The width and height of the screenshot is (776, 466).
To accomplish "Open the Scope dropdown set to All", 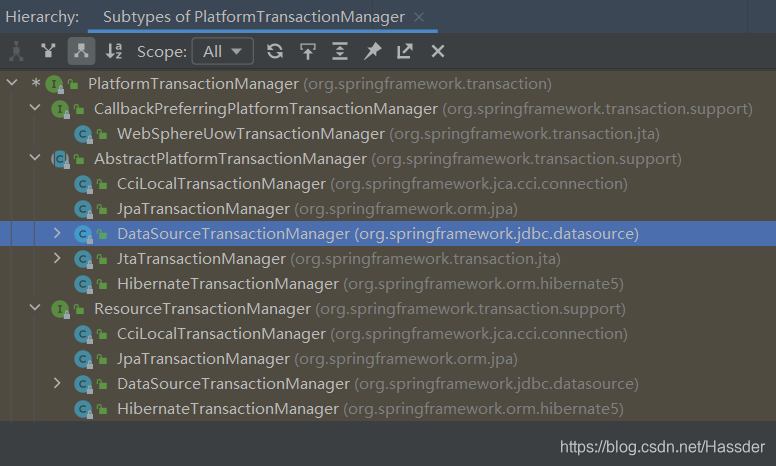I will click(x=222, y=51).
